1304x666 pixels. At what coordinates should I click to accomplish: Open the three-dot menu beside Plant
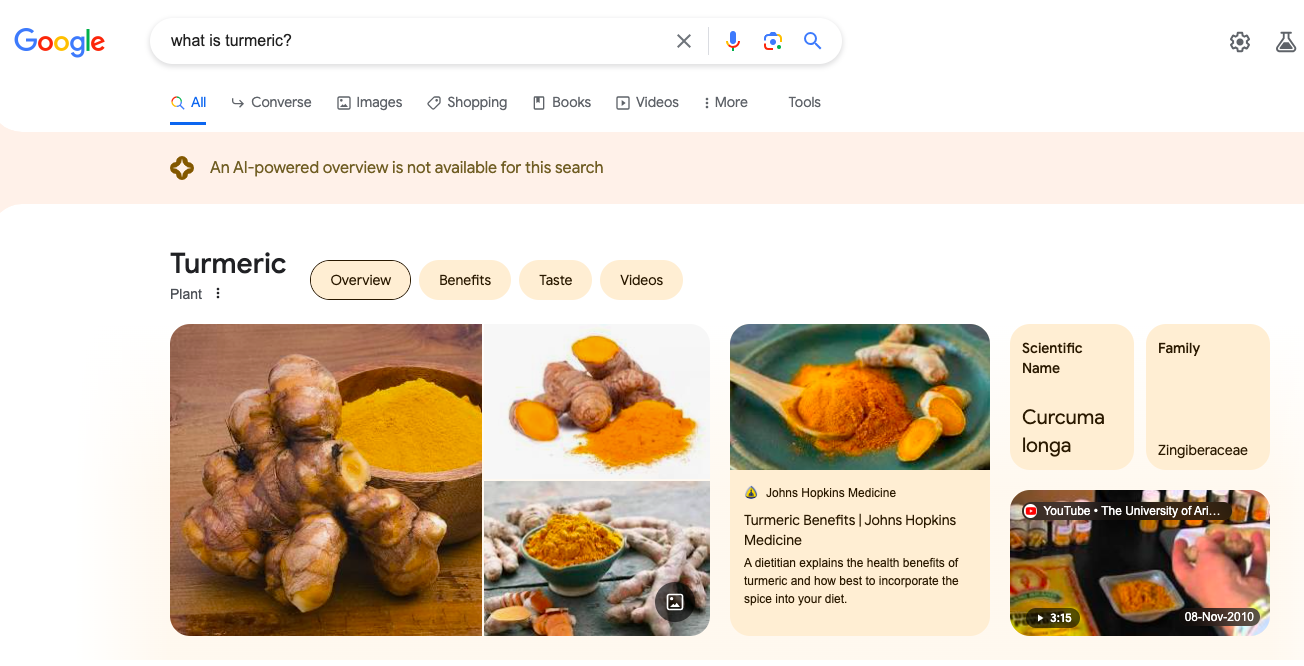point(218,294)
